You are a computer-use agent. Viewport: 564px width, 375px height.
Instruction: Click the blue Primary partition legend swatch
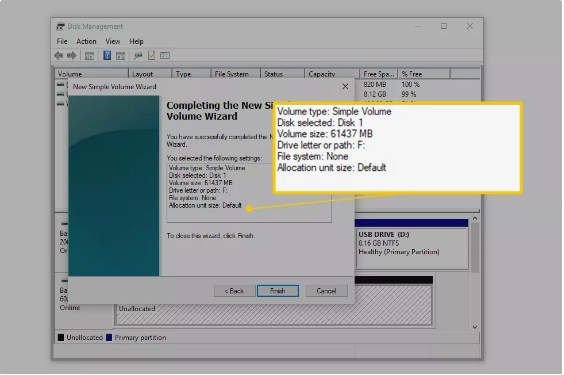109,337
